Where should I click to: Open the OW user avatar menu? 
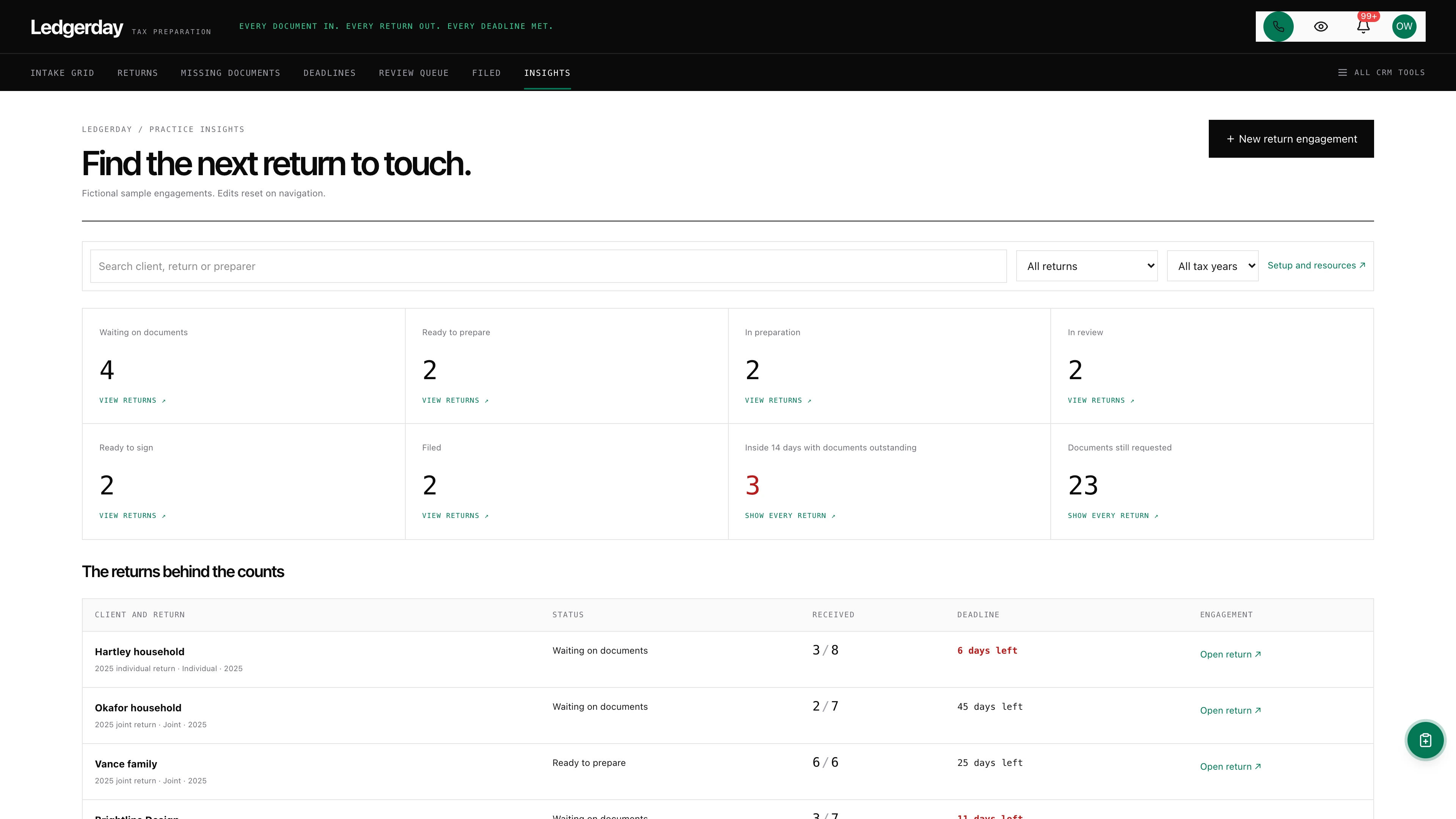pos(1404,27)
